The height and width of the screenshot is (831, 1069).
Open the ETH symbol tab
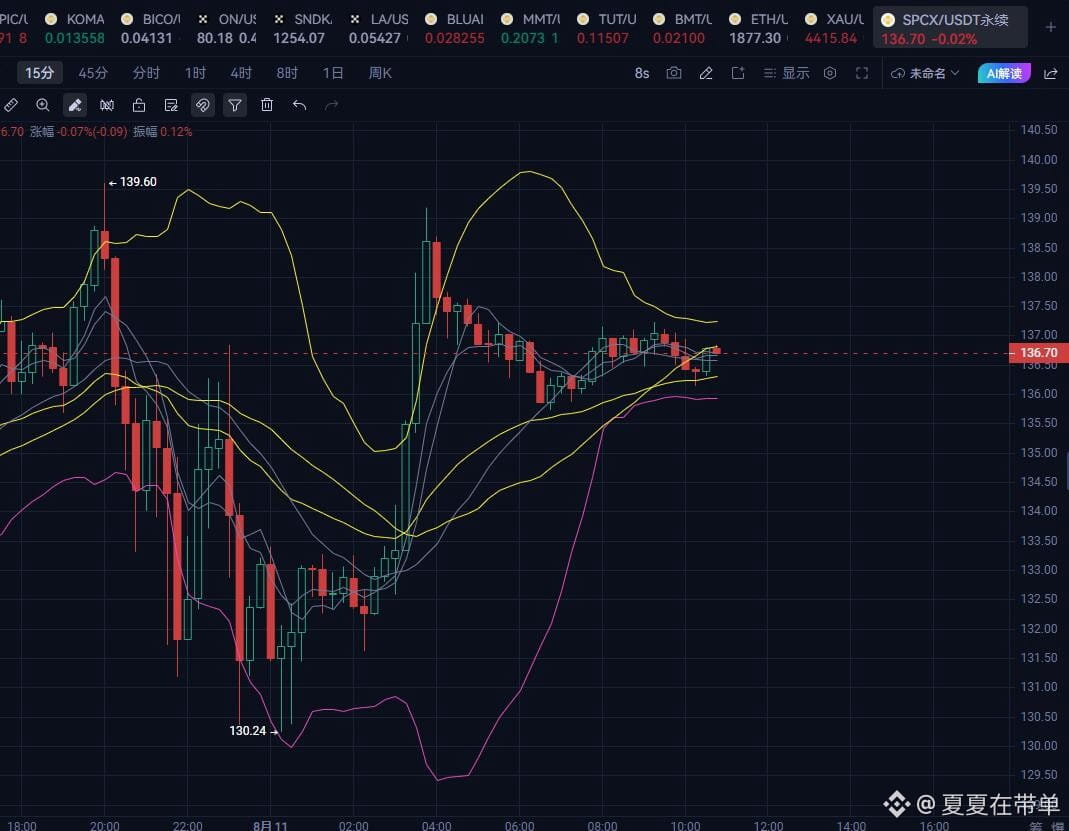click(x=758, y=28)
